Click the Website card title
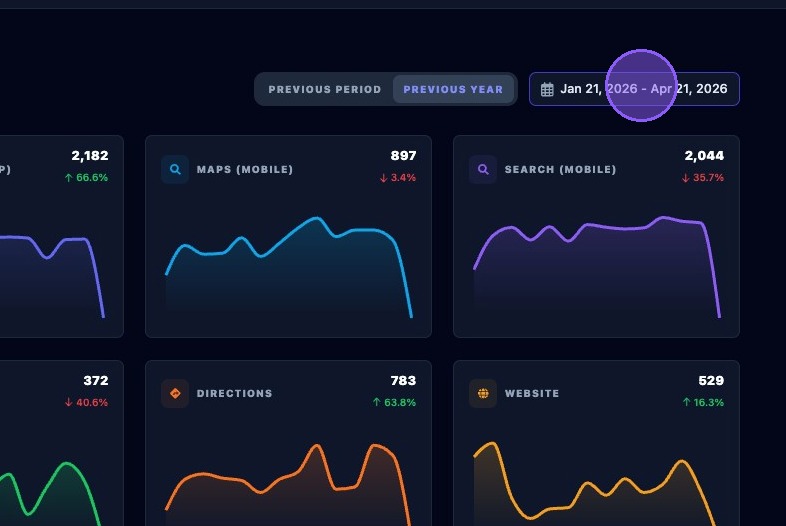This screenshot has width=786, height=526. [x=532, y=394]
